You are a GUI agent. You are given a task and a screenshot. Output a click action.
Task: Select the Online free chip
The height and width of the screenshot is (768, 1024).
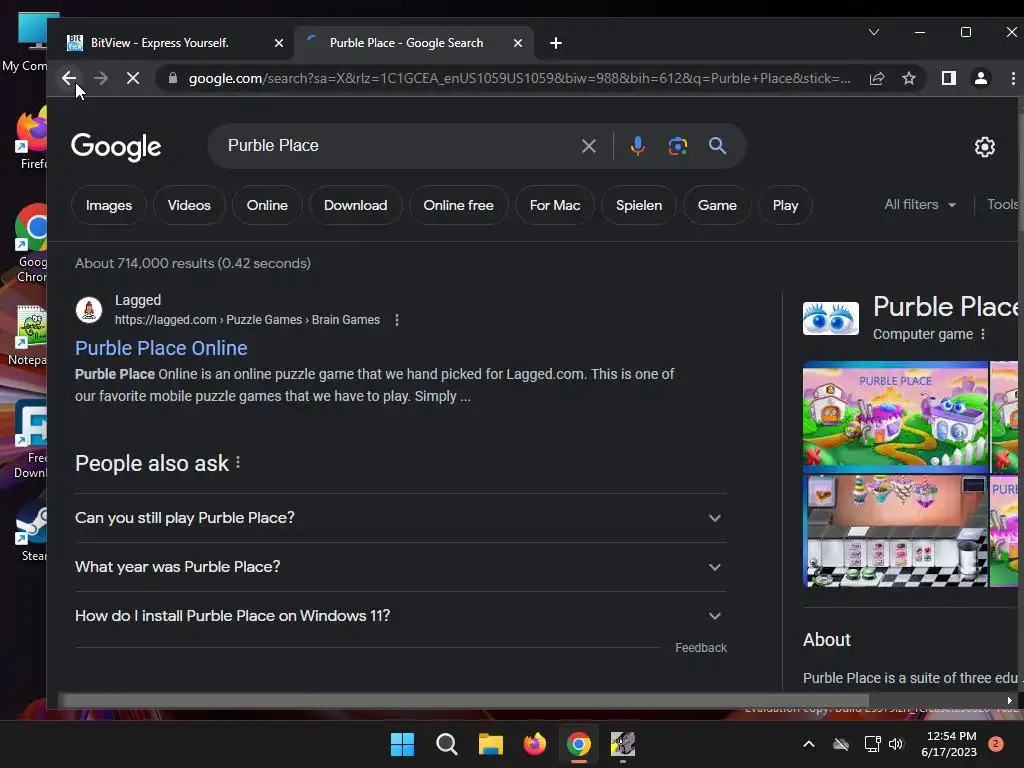(458, 205)
